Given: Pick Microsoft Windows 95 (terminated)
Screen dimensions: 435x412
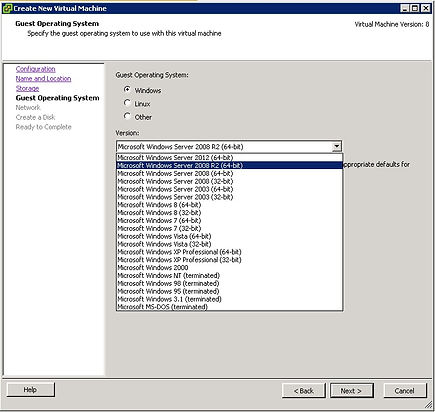Looking at the screenshot, I should click(x=229, y=291).
